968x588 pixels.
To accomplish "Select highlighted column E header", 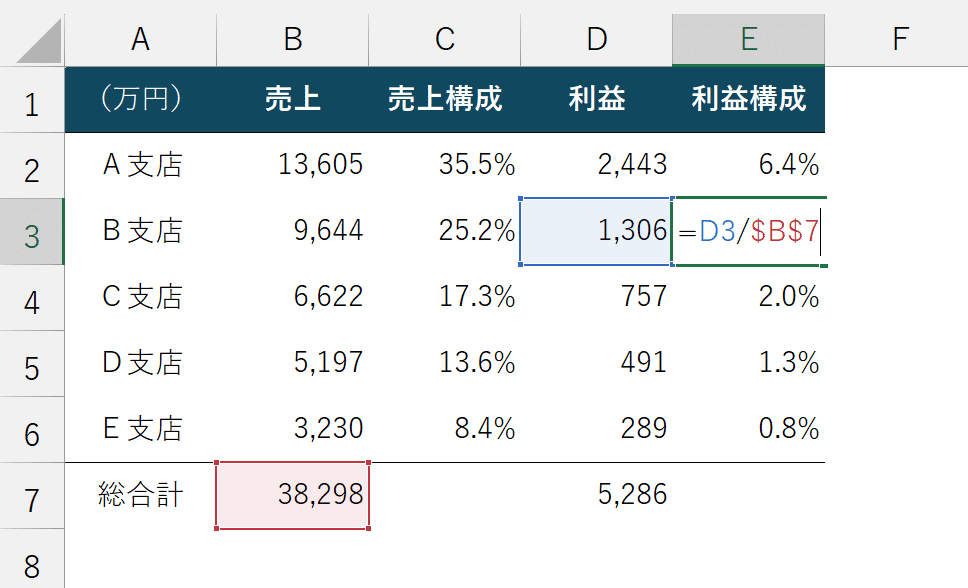I will 749,40.
